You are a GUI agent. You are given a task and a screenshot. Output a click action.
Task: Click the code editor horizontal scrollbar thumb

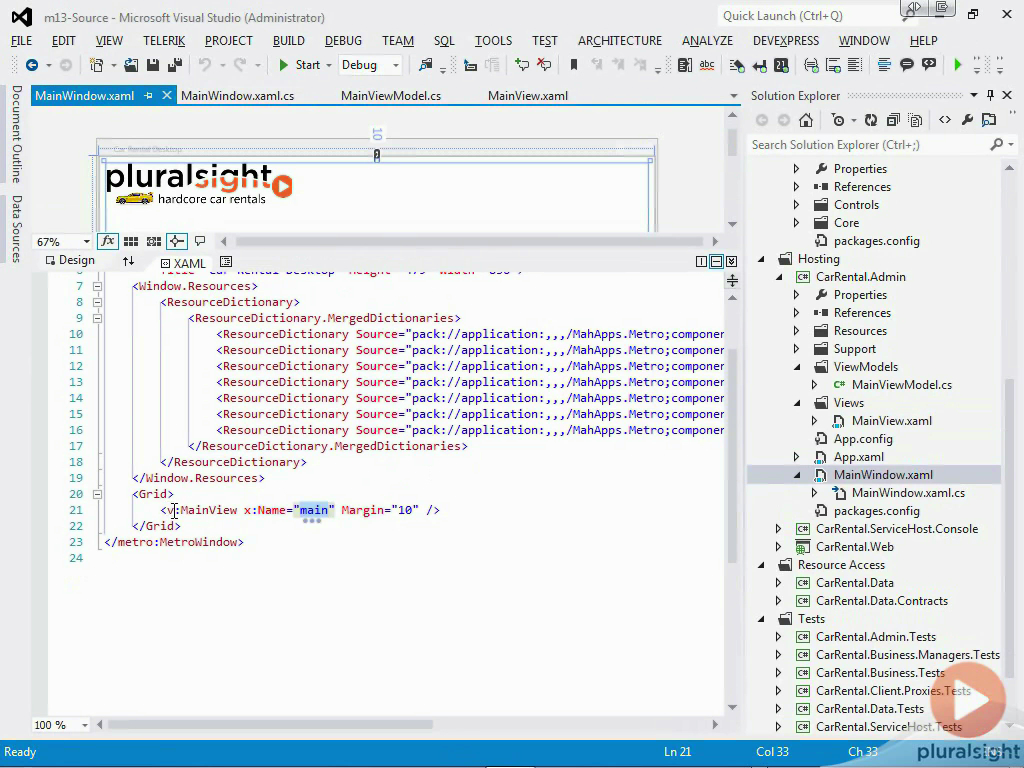point(270,724)
